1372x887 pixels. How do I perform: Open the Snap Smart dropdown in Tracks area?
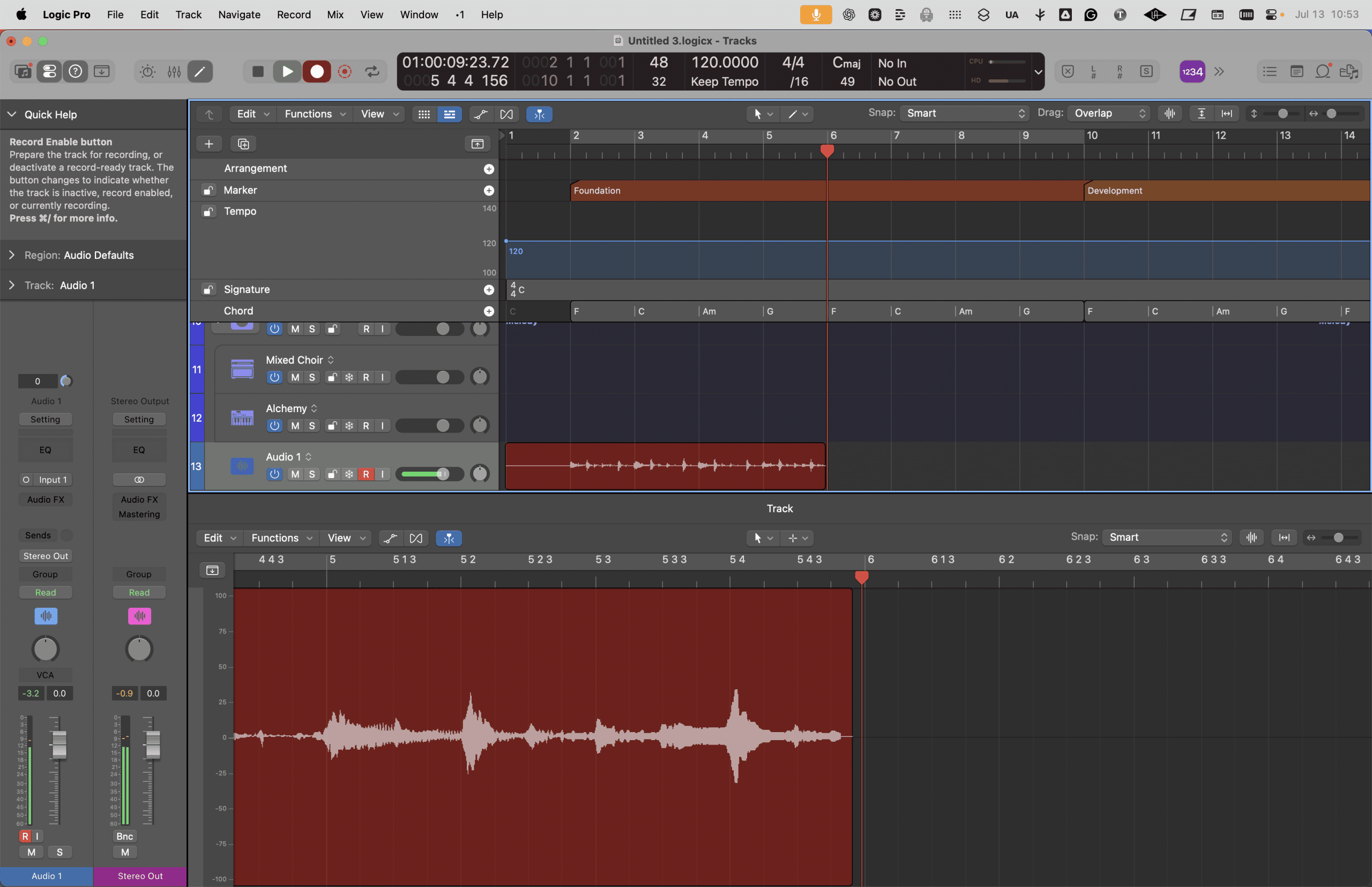tap(965, 114)
